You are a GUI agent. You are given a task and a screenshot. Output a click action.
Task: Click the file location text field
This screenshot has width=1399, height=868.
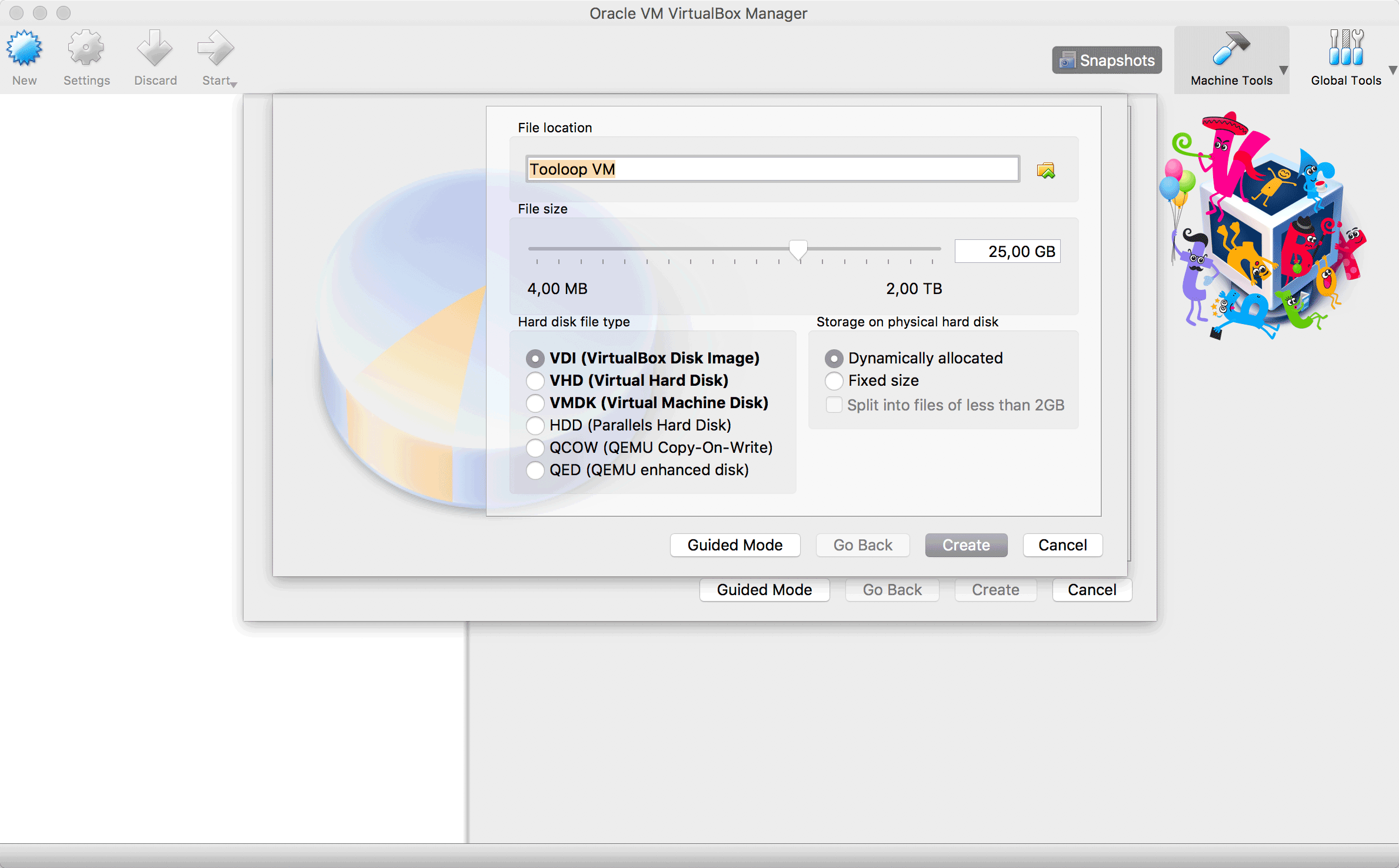[x=772, y=169]
